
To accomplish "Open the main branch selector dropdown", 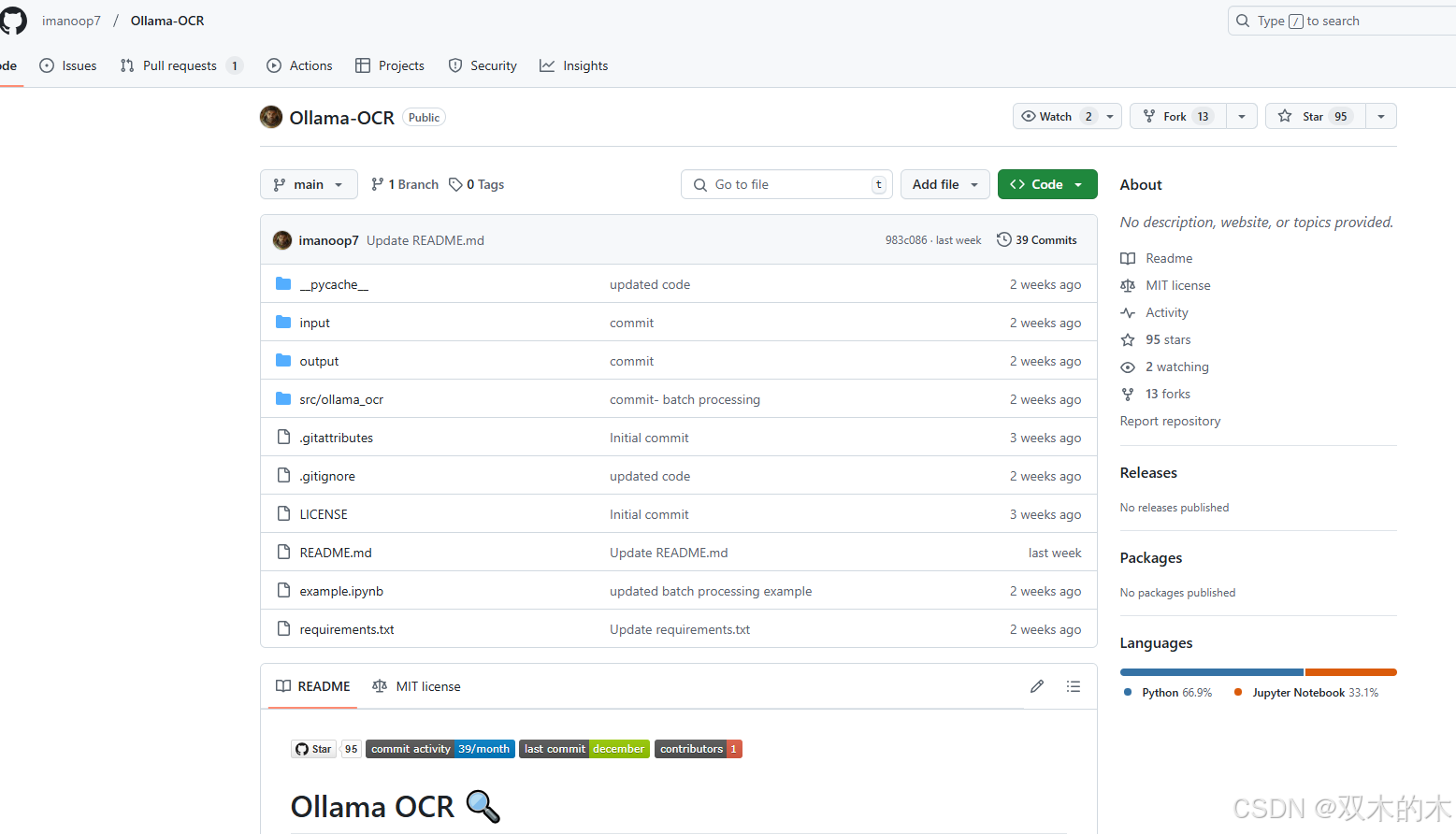I will (309, 184).
